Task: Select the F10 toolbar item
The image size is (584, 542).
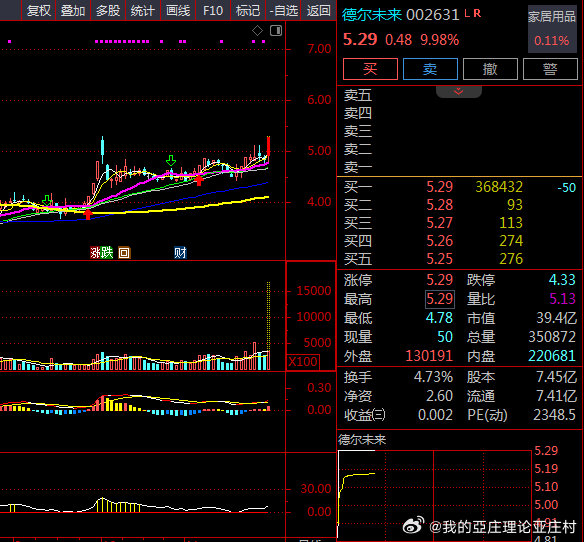Action: 213,10
